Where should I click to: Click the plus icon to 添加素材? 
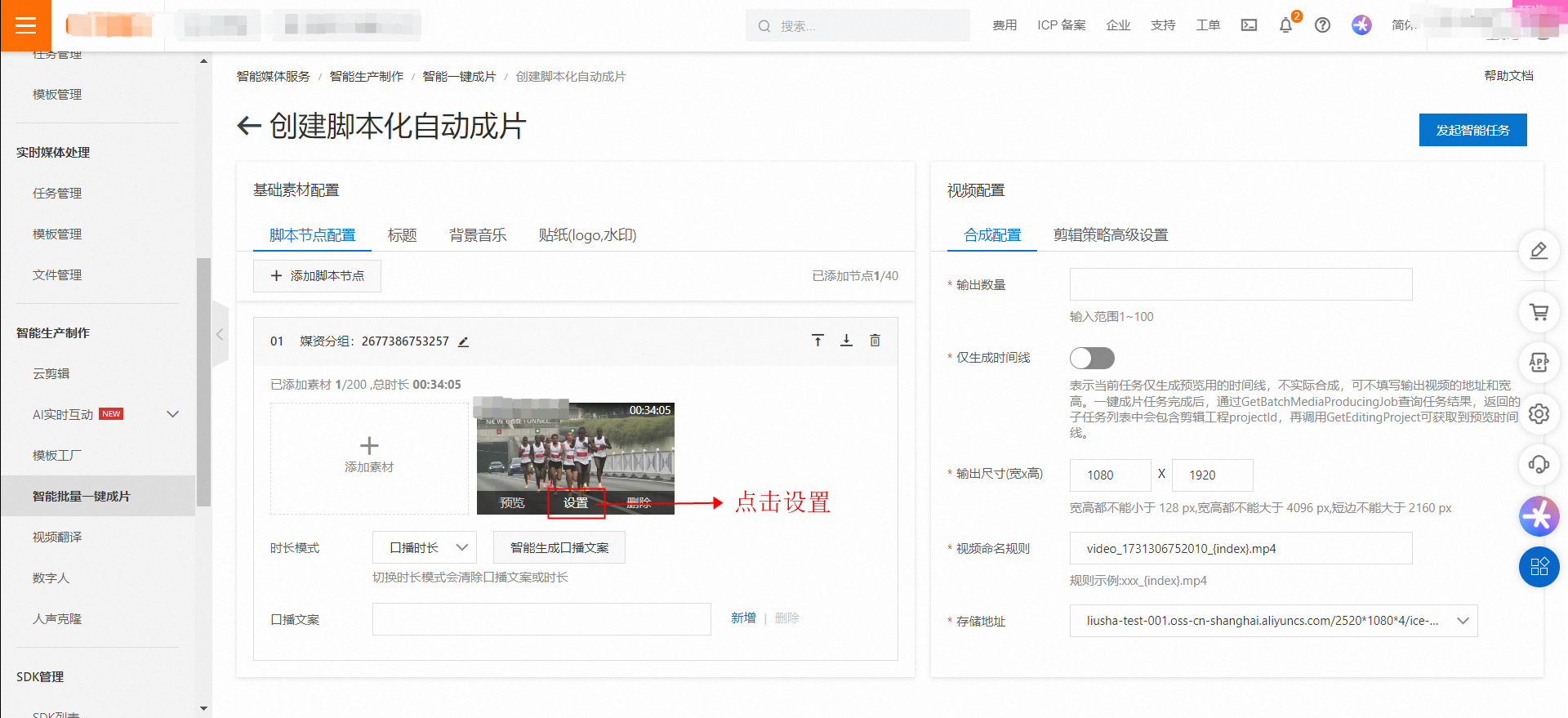tap(369, 445)
